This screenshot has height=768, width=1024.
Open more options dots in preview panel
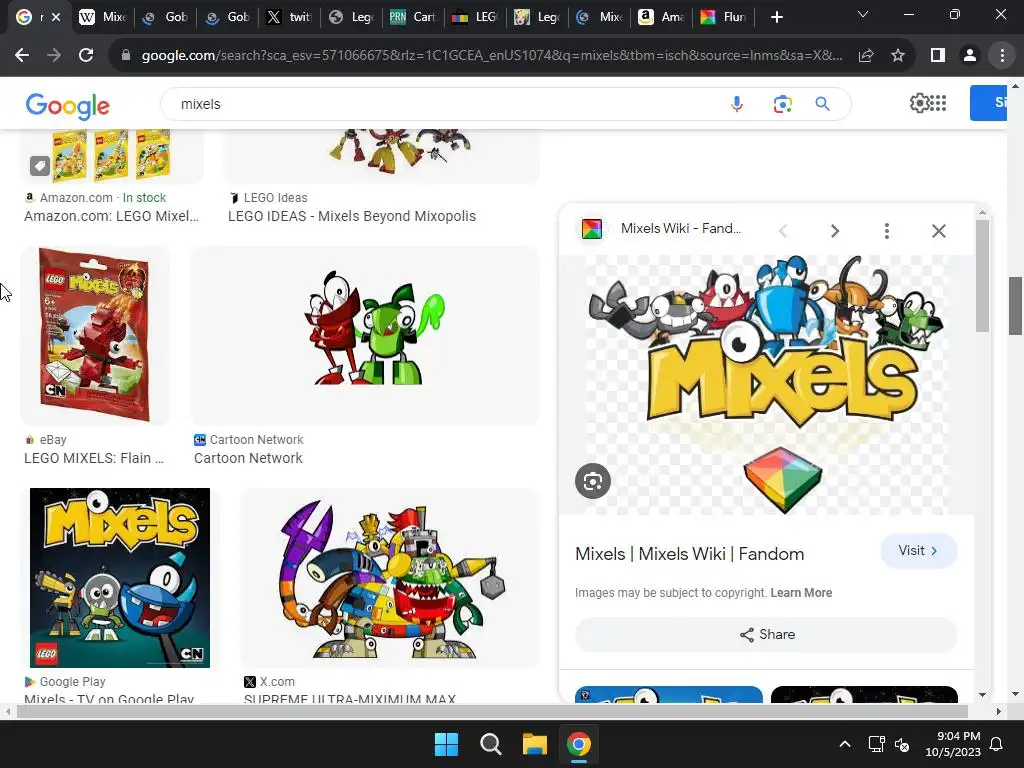(886, 231)
